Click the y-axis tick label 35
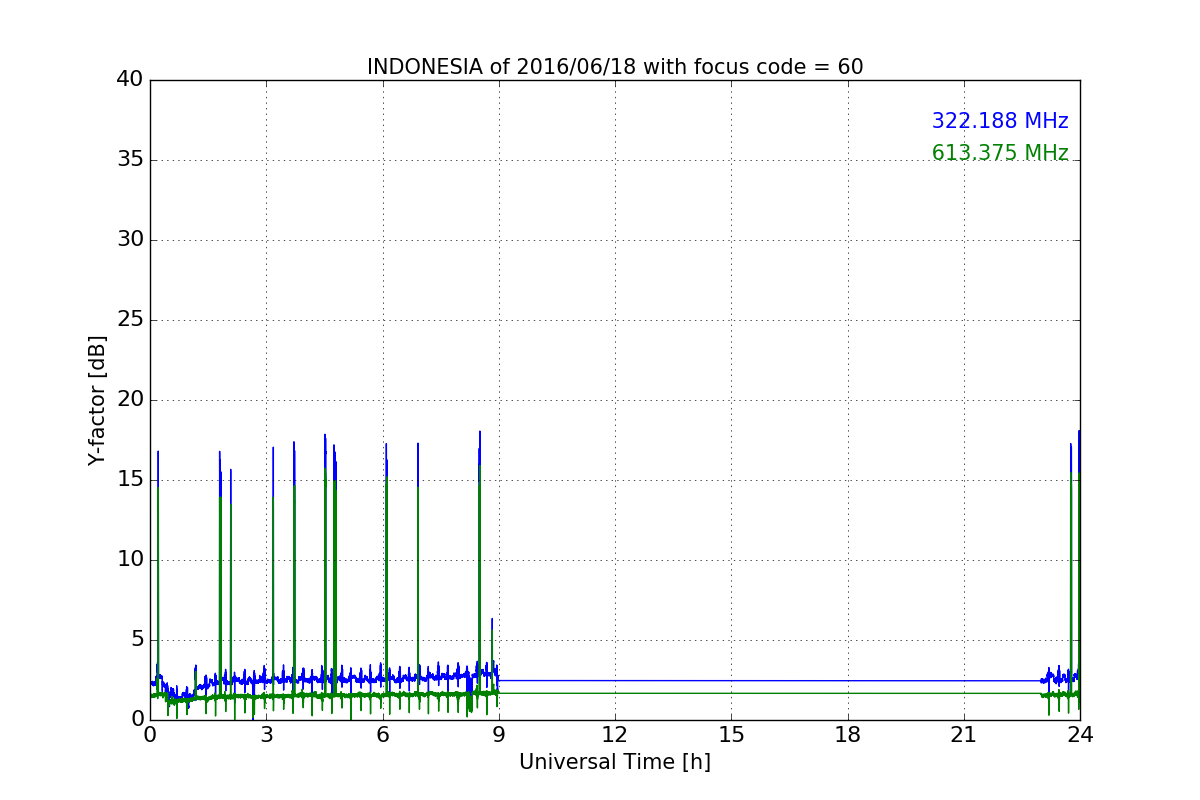 click(x=130, y=160)
